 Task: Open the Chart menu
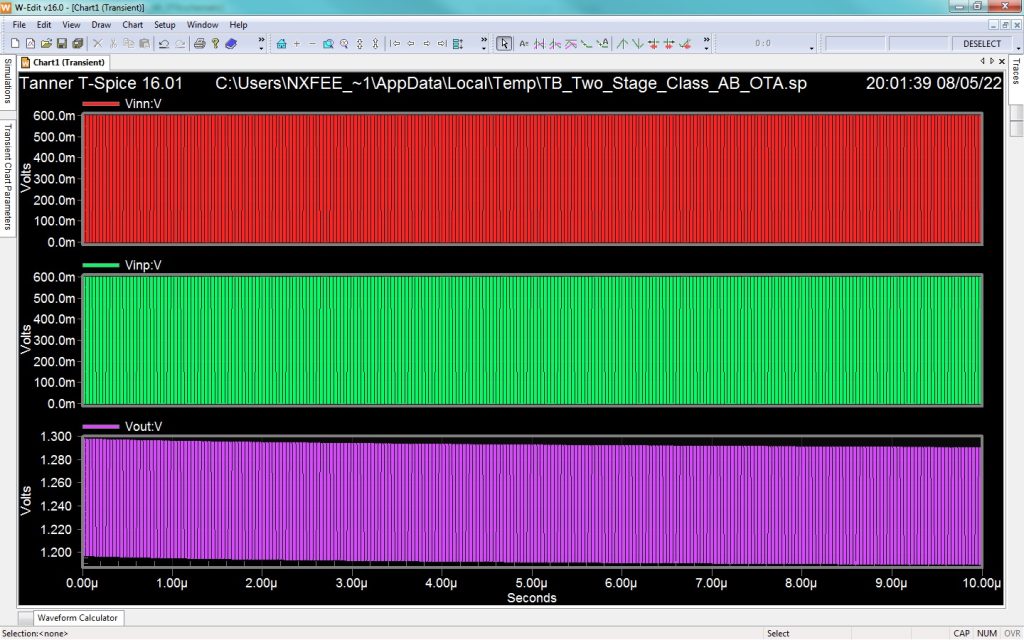pyautogui.click(x=133, y=24)
